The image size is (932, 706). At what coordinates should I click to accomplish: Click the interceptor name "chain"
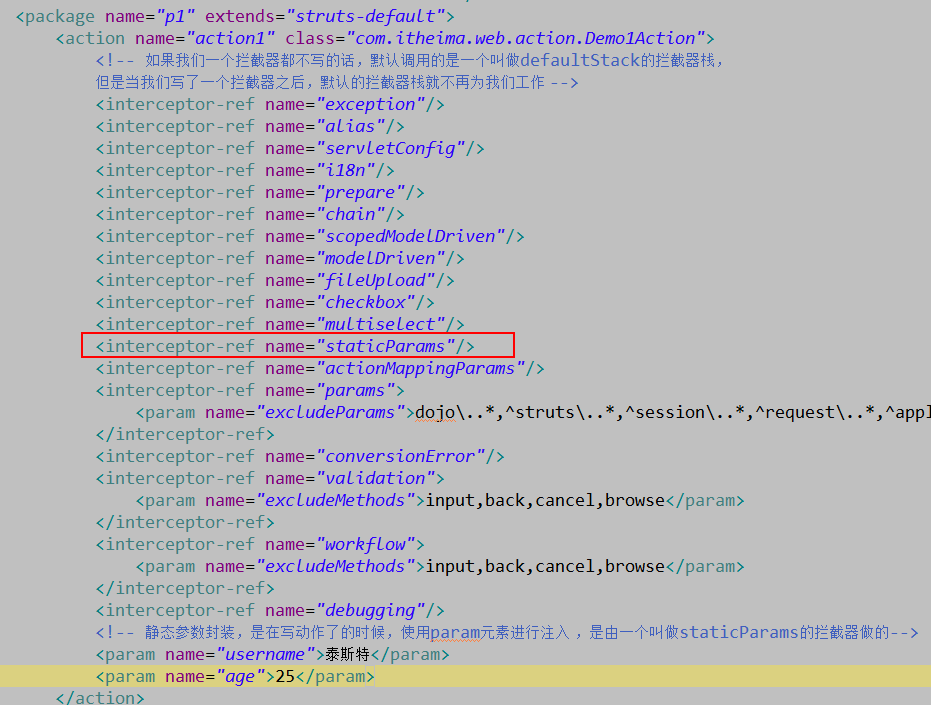(351, 215)
